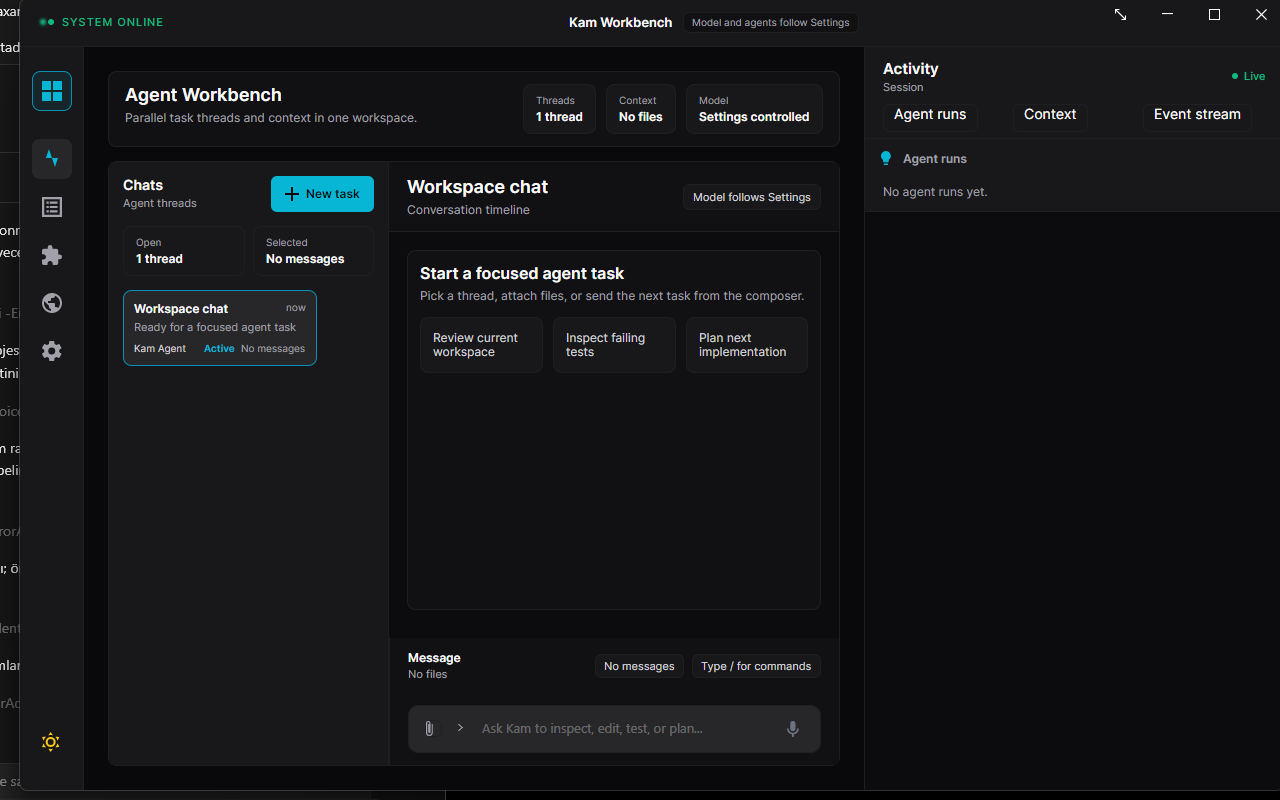
Task: Click the Threads 1 thread stat card
Action: pos(559,109)
